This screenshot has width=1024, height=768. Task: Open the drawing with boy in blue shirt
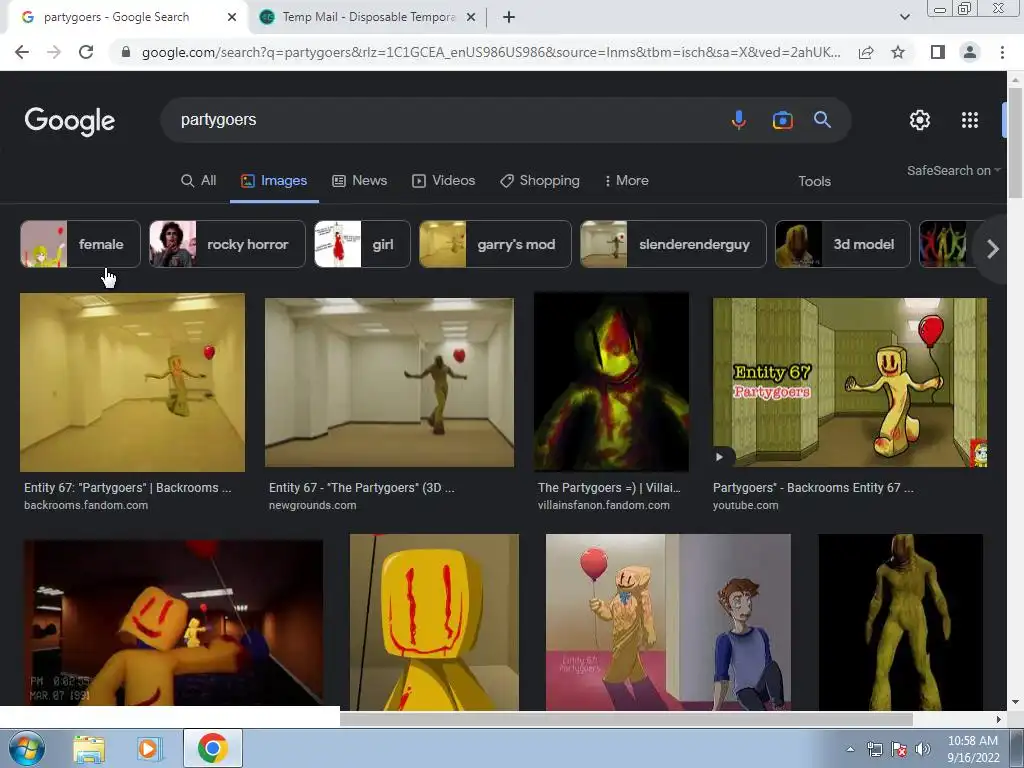[668, 622]
